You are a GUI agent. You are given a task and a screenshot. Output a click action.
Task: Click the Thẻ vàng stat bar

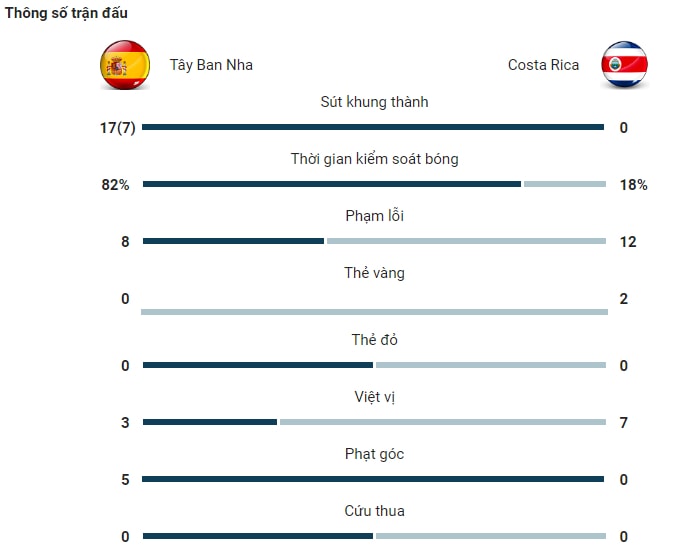point(374,312)
